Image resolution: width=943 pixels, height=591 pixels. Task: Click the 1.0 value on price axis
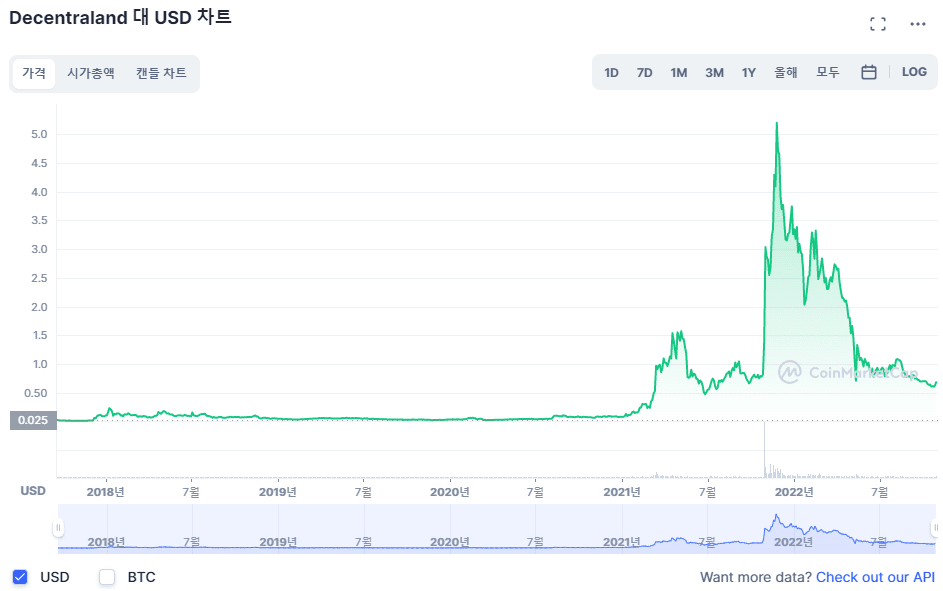point(40,364)
